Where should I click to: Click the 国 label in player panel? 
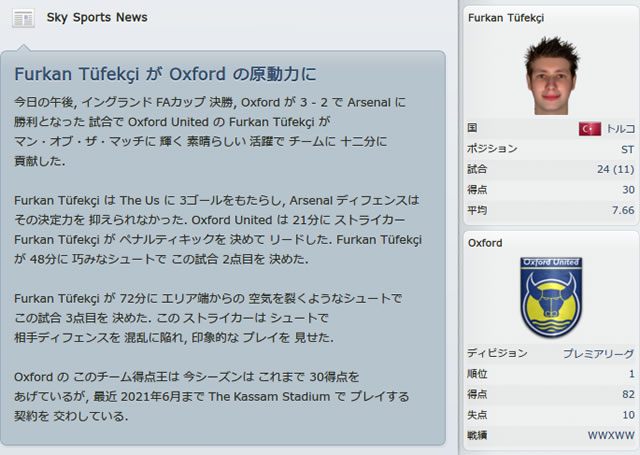tap(472, 128)
